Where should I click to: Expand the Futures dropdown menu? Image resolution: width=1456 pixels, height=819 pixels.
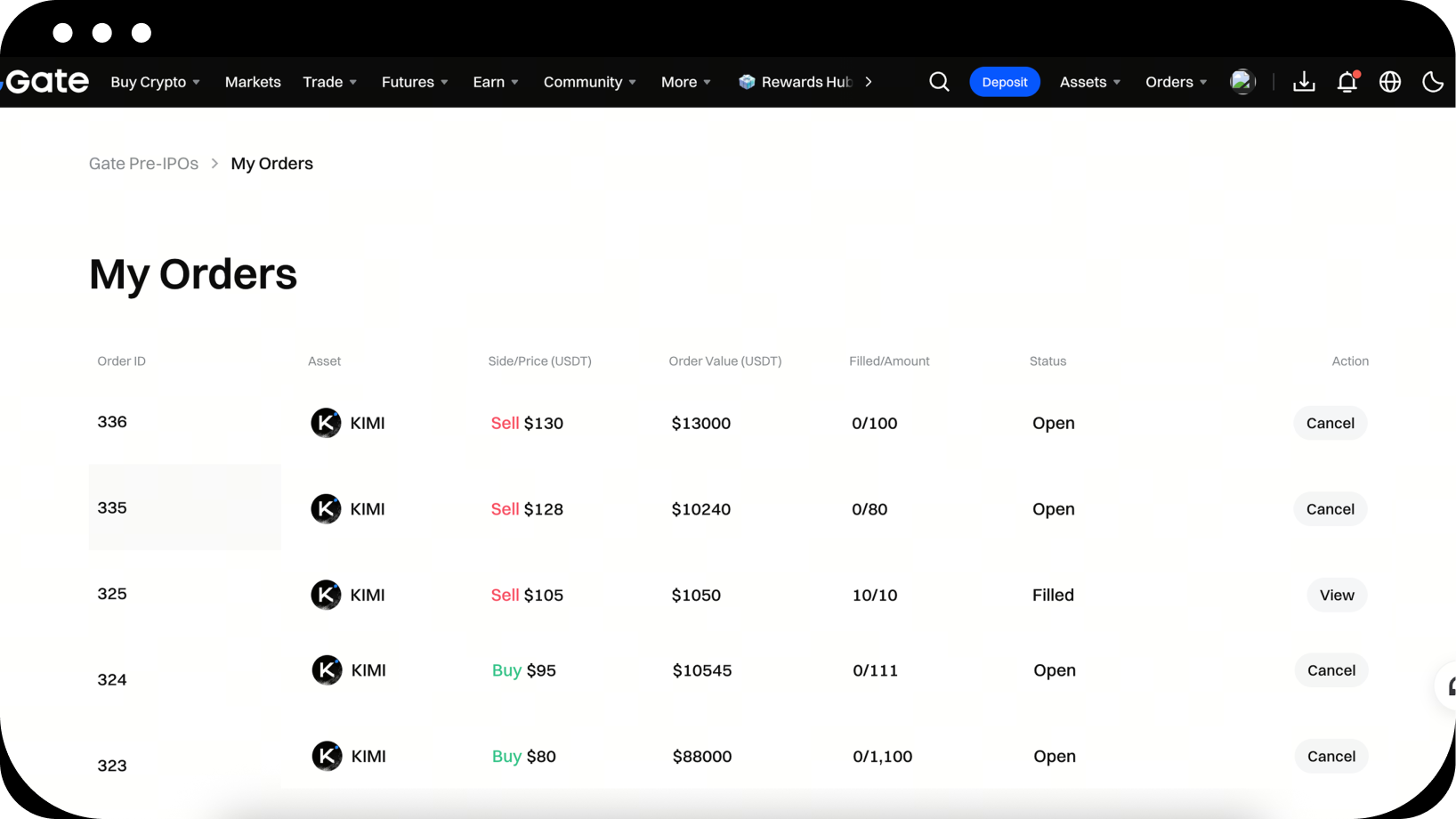415,82
